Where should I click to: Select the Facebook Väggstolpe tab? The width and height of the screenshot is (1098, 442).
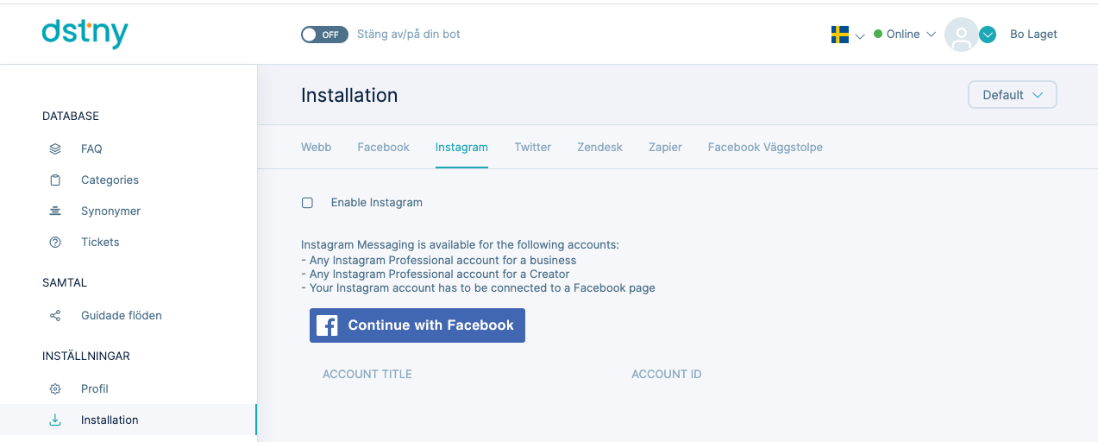(765, 147)
